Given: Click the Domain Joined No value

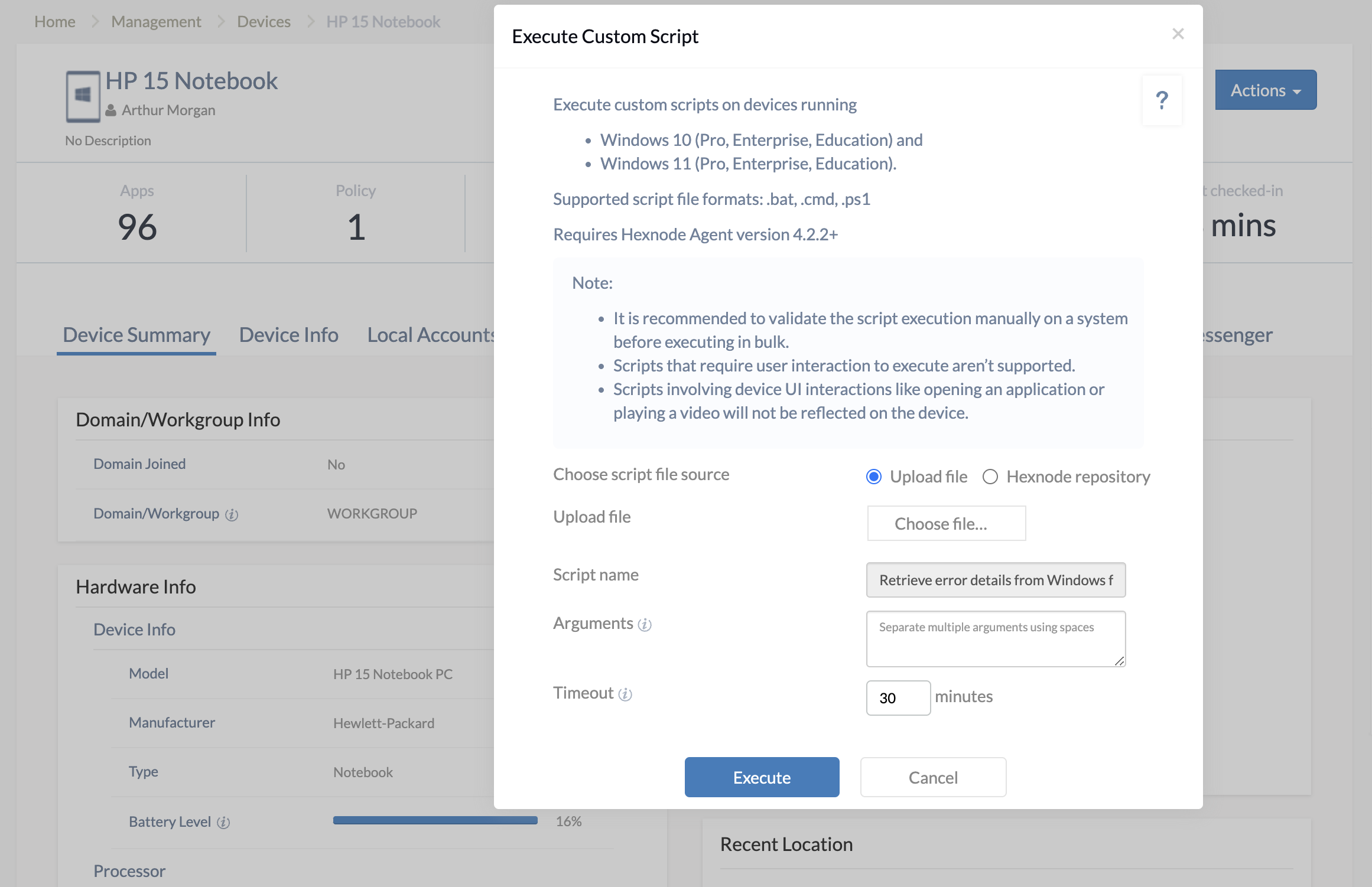Looking at the screenshot, I should coord(336,465).
